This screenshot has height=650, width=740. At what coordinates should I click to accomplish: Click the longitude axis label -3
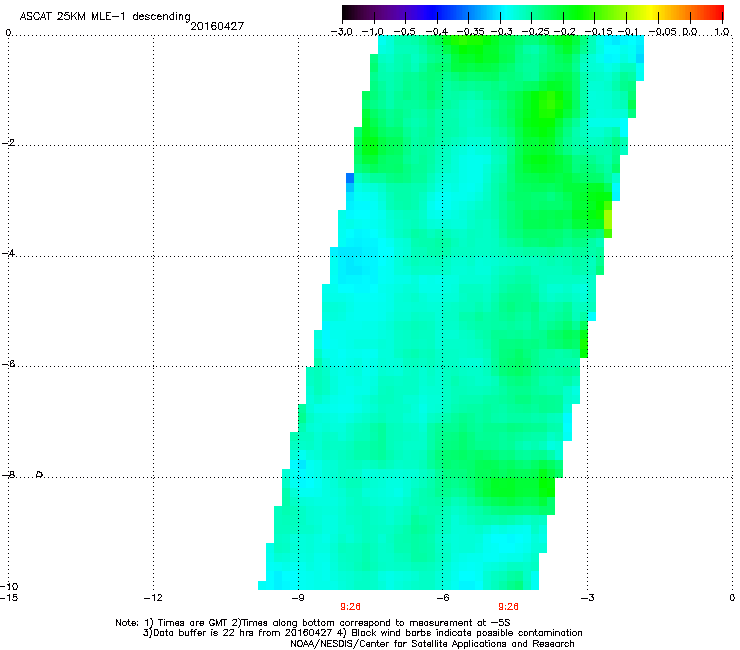pyautogui.click(x=587, y=598)
